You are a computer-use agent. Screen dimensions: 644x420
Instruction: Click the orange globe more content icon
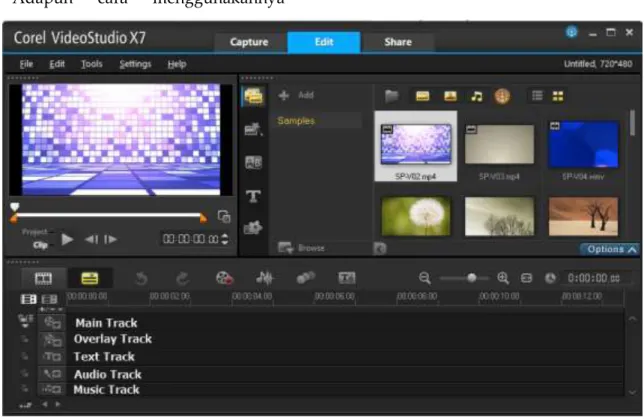[502, 96]
